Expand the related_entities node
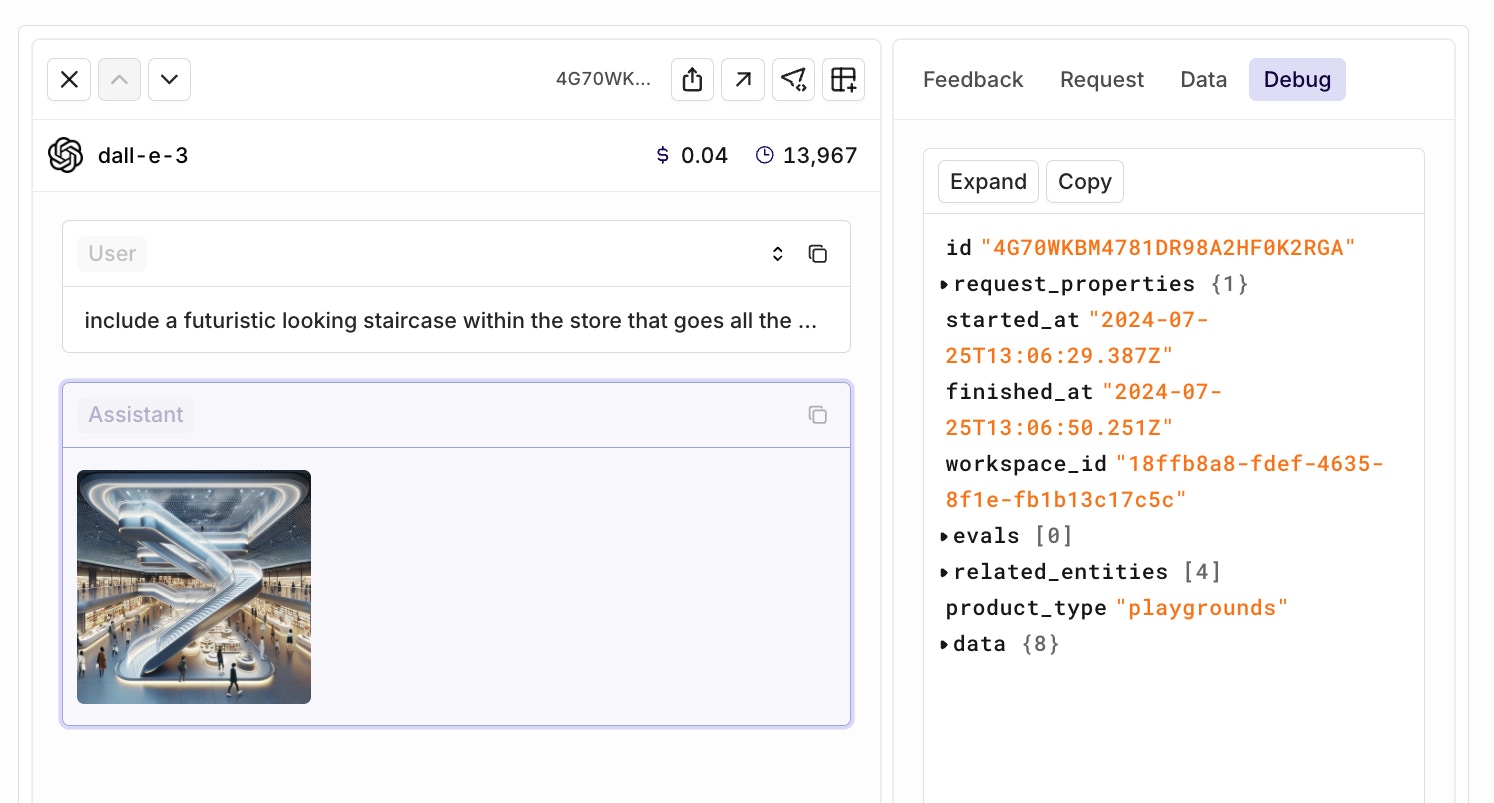The image size is (1494, 803). tap(945, 573)
